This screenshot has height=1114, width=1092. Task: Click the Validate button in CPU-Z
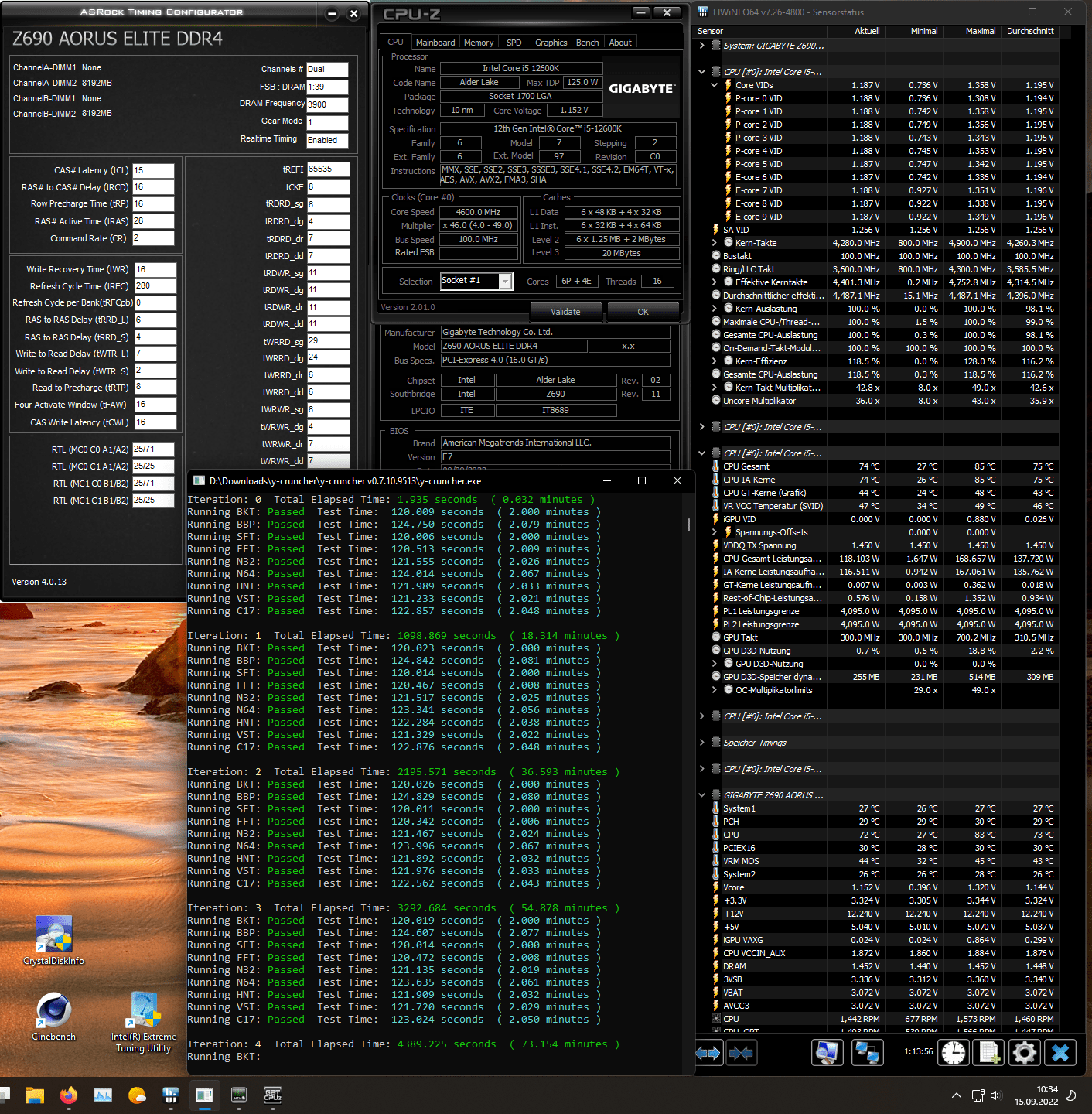pos(565,312)
